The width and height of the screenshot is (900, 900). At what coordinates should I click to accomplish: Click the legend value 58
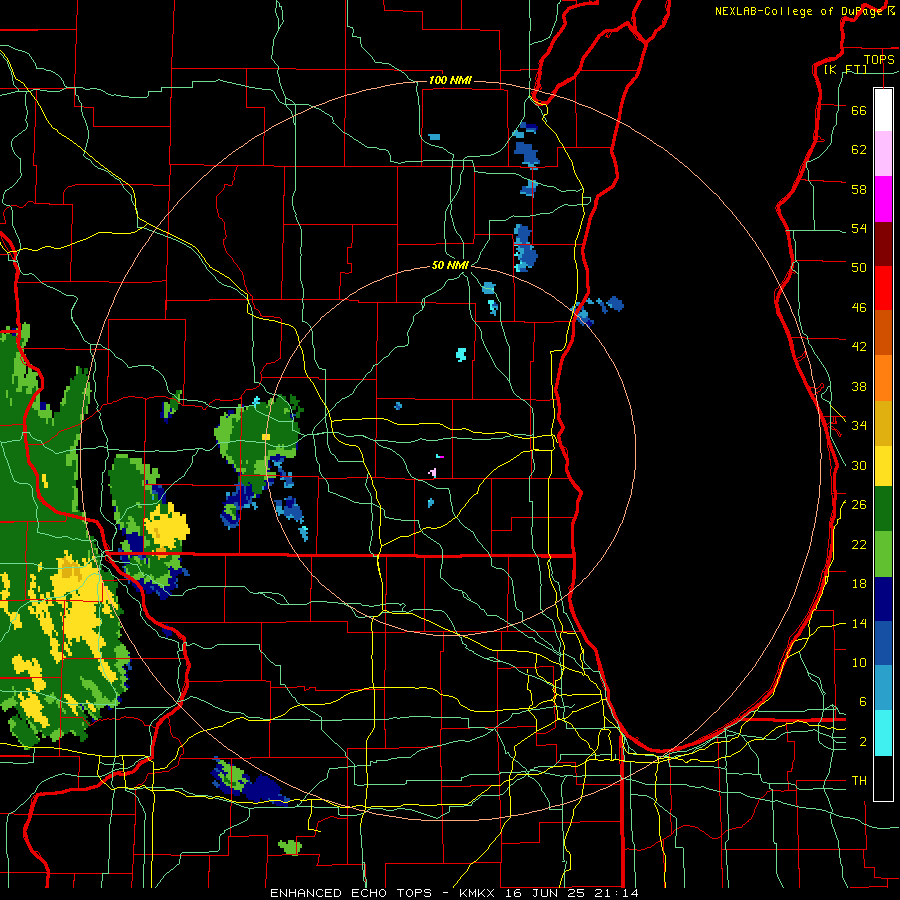point(859,189)
